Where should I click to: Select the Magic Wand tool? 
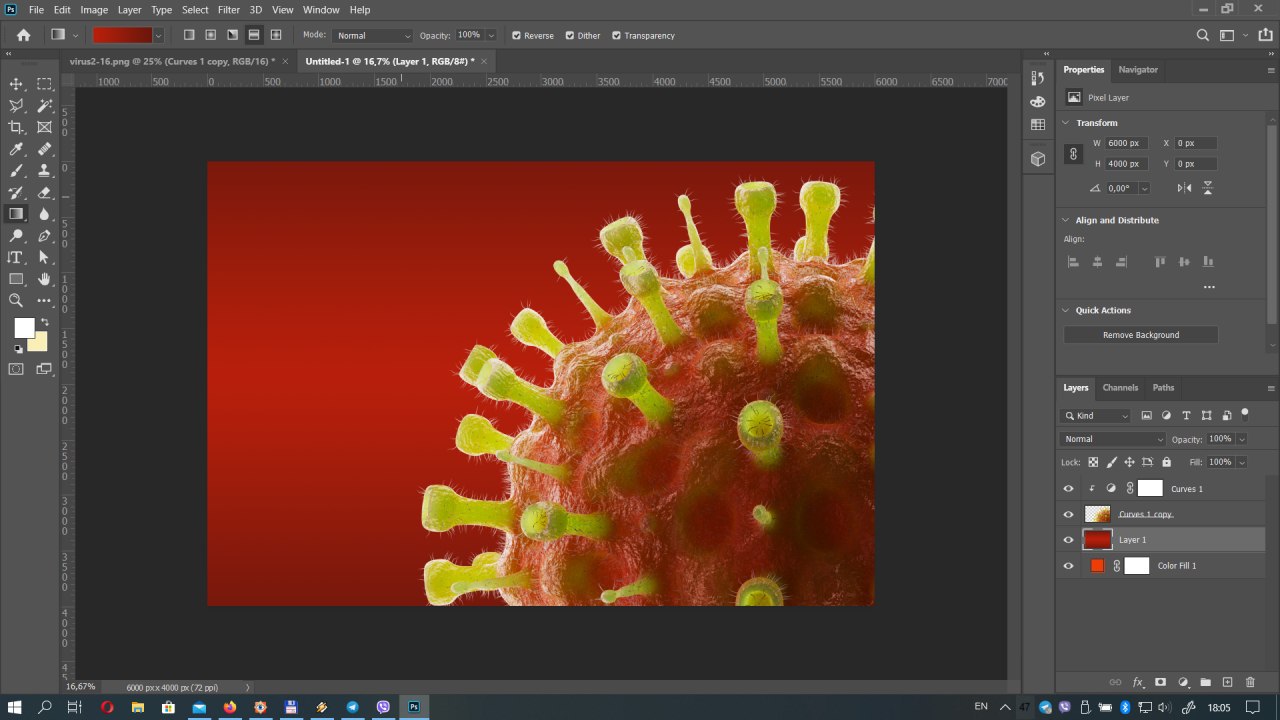(x=44, y=105)
